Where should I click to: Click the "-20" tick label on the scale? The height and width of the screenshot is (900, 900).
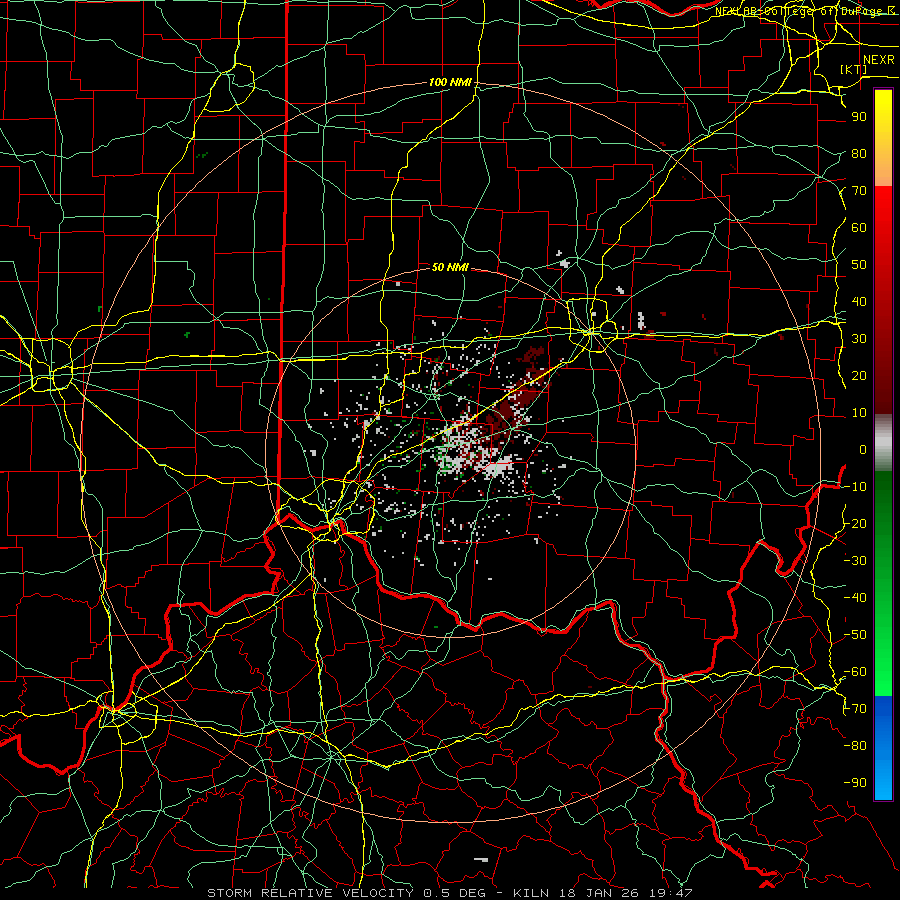(855, 524)
